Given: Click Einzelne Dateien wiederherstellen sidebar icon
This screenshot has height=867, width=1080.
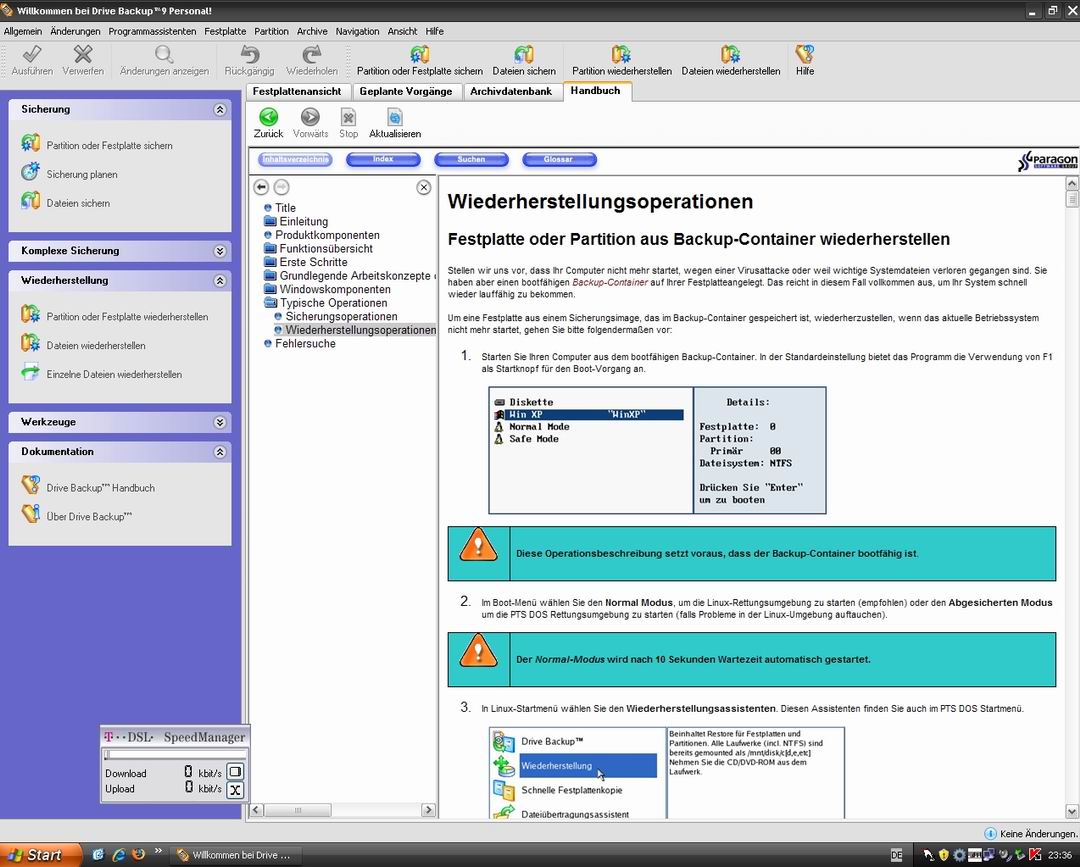Looking at the screenshot, I should 30,373.
